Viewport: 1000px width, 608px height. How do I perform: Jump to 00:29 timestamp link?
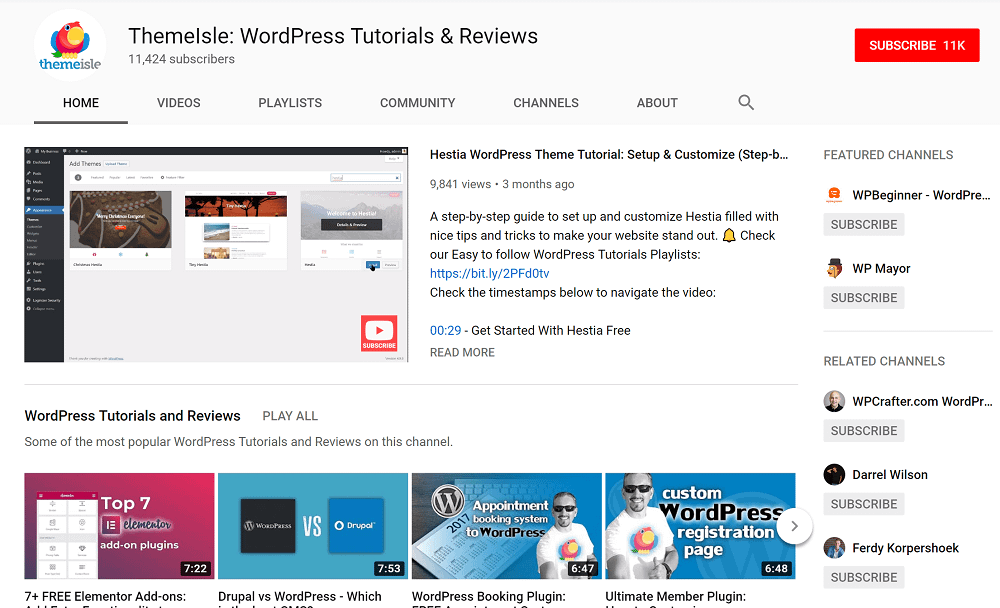click(x=445, y=330)
